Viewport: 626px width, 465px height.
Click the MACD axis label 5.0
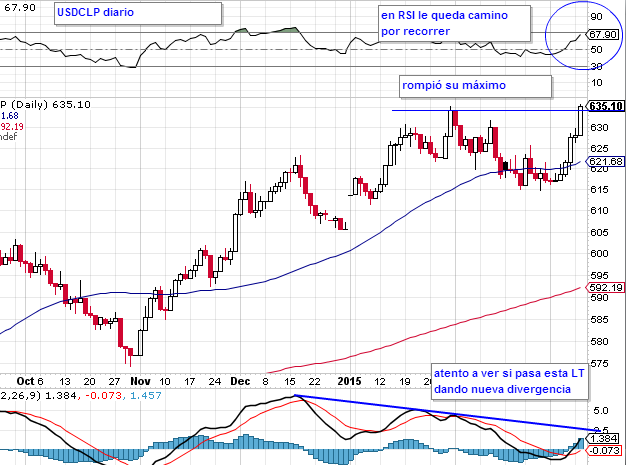pyautogui.click(x=600, y=411)
